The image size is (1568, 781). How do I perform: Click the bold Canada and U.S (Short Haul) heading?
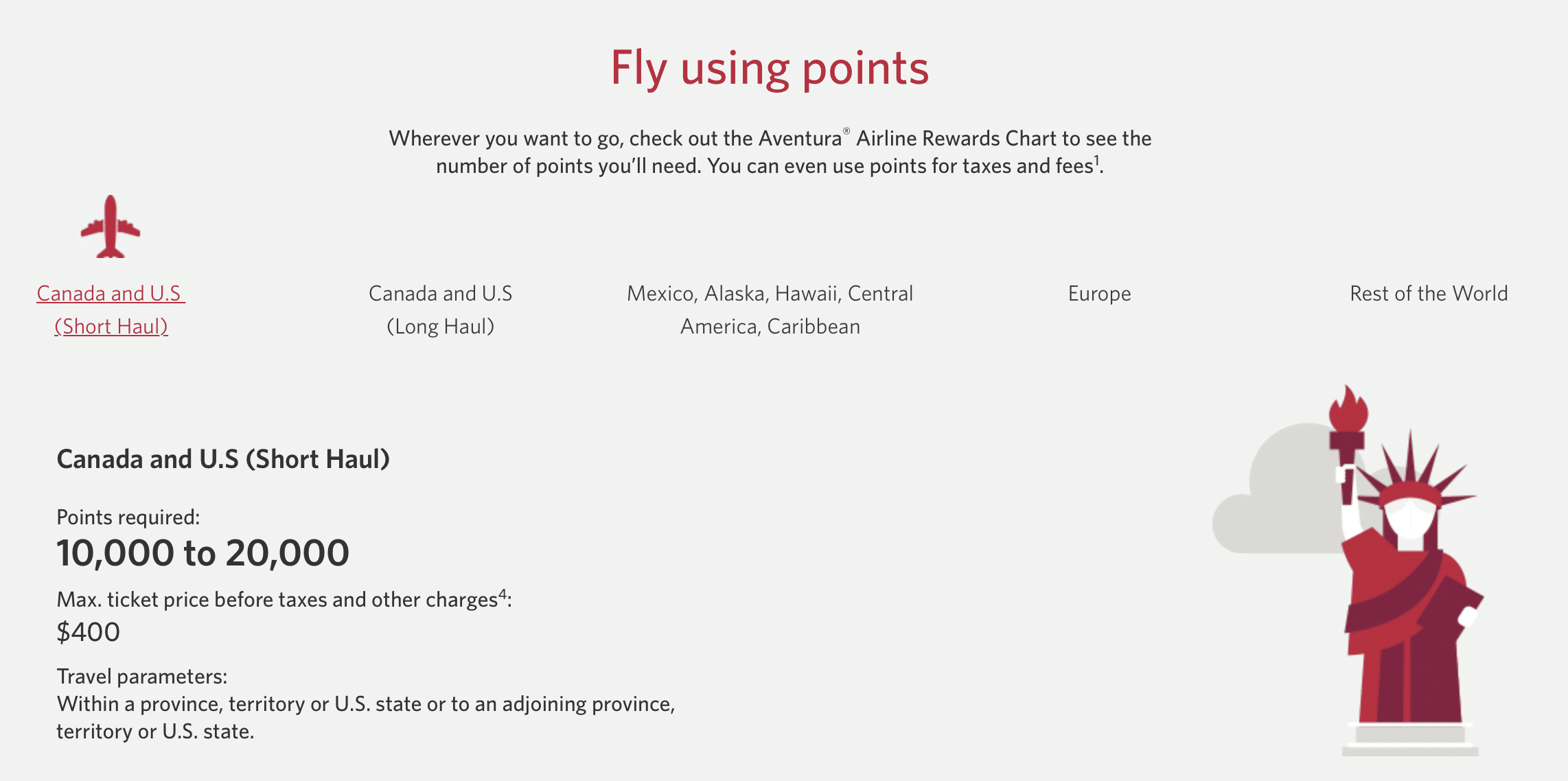click(x=223, y=459)
